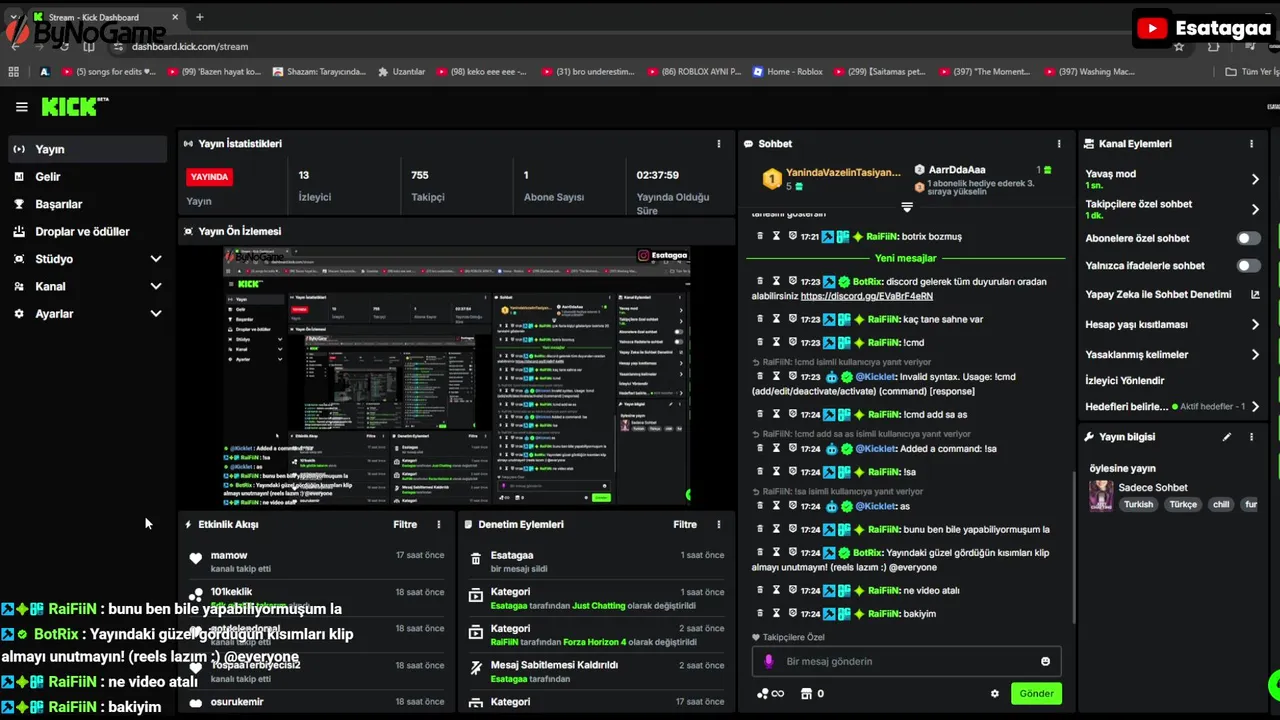Screen dimensions: 1280x720
Task: Select Yayın in the sidebar
Action: pyautogui.click(x=87, y=149)
